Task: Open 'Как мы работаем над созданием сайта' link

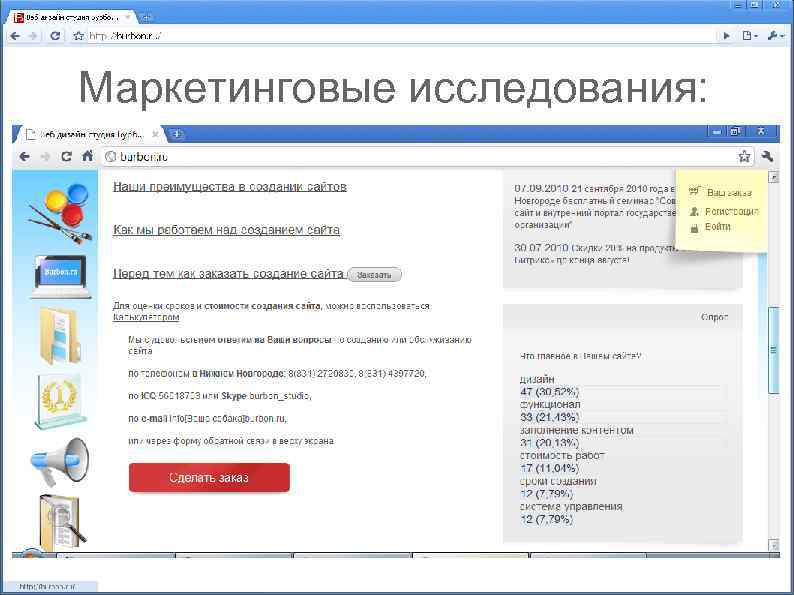Action: [x=226, y=230]
